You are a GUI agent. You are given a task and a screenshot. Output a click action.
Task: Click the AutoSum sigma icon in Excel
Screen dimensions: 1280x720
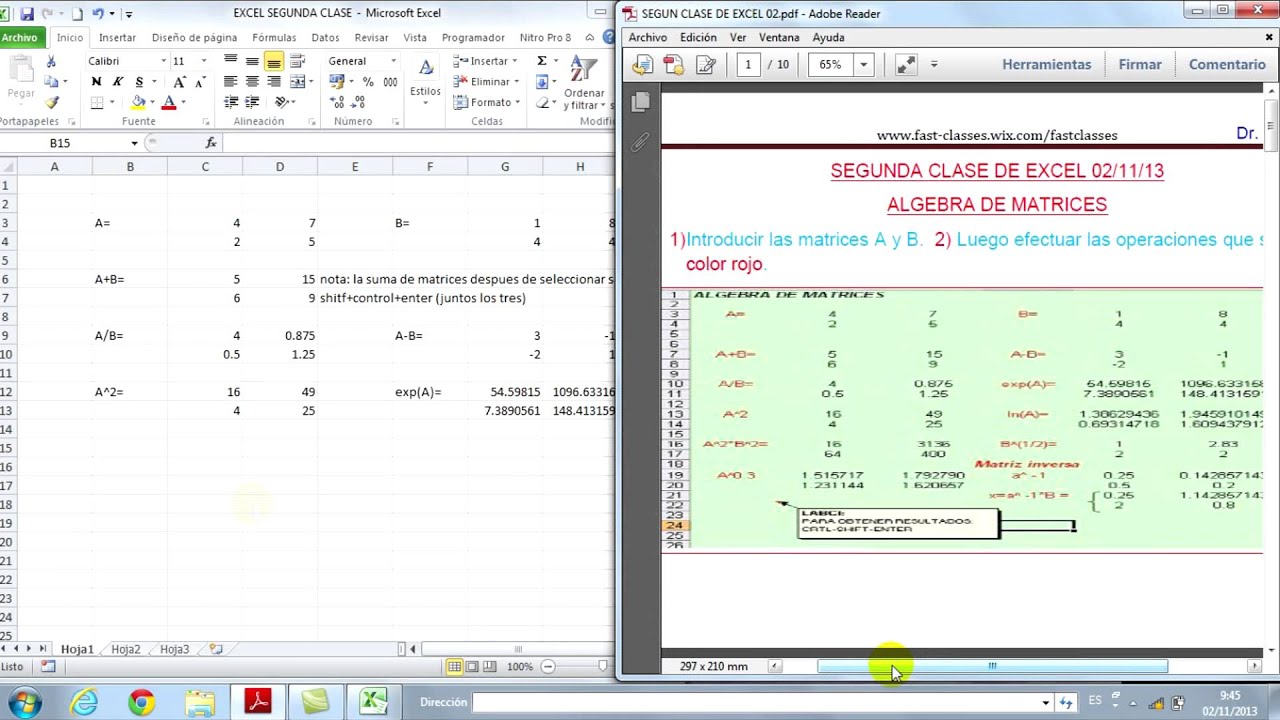coord(541,61)
